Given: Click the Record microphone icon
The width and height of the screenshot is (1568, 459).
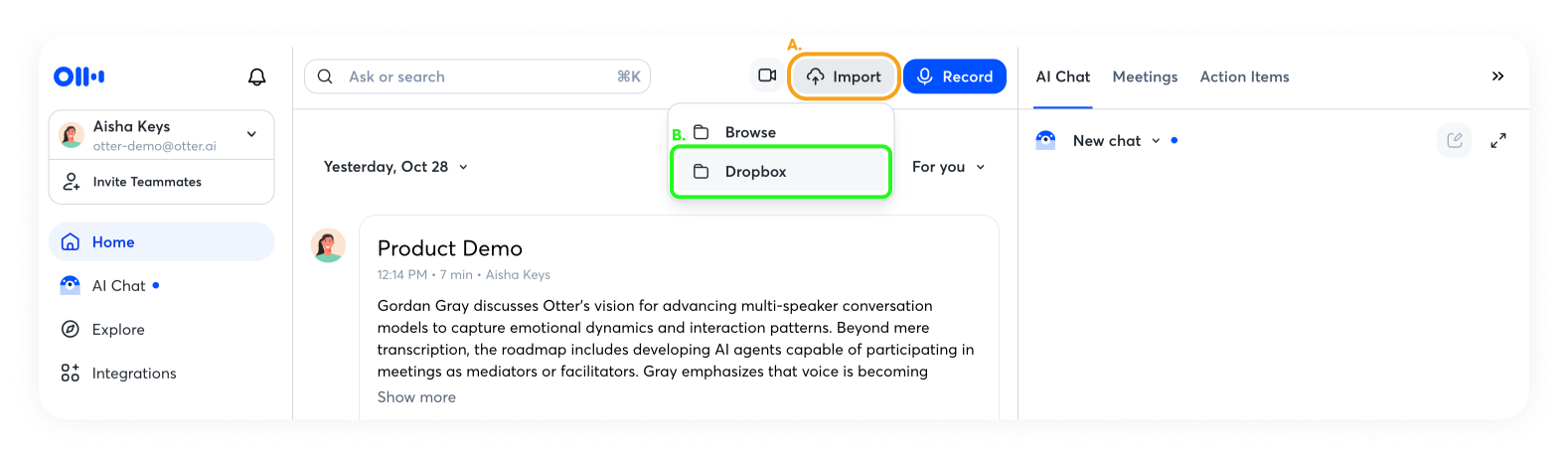Looking at the screenshot, I should click(924, 76).
